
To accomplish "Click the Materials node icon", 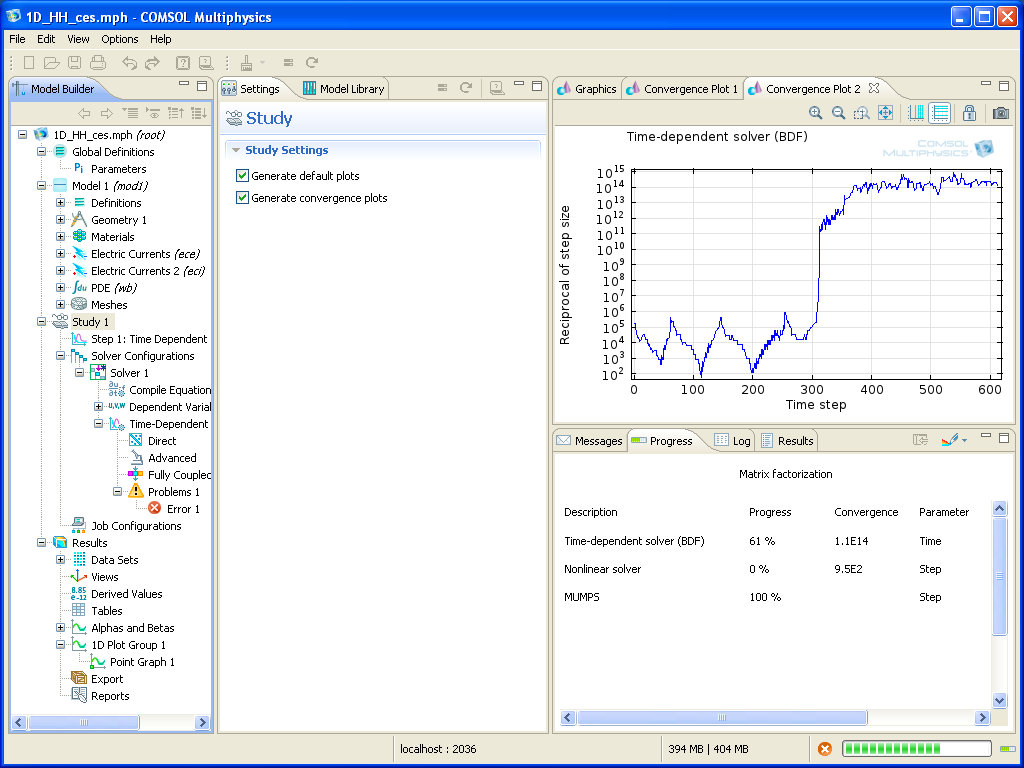I will point(79,236).
